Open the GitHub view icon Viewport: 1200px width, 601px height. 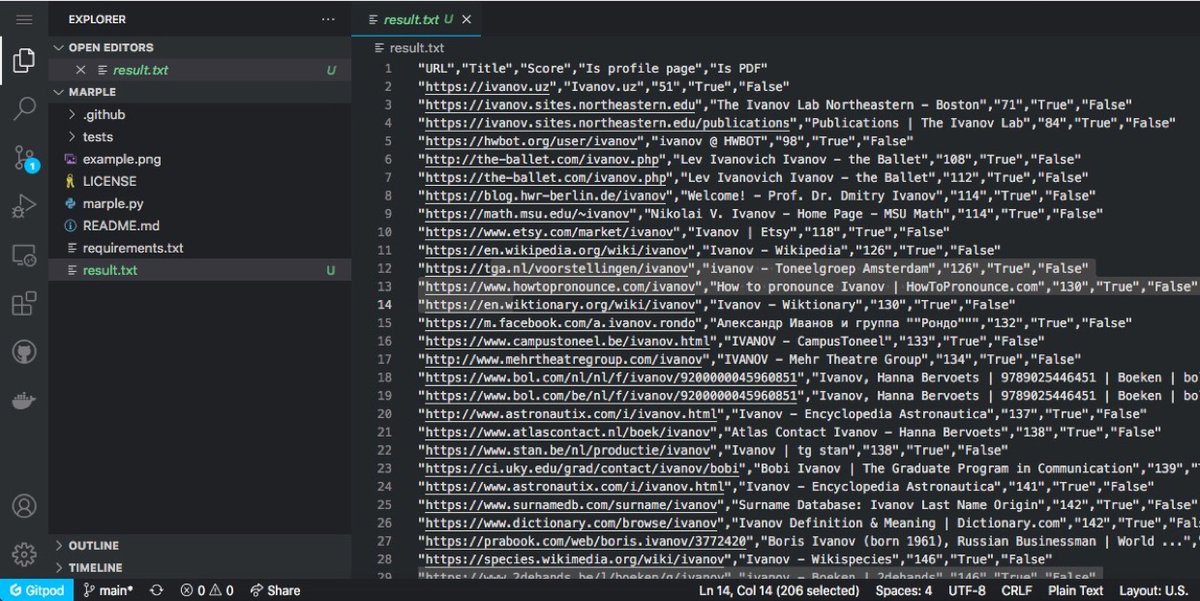point(24,353)
